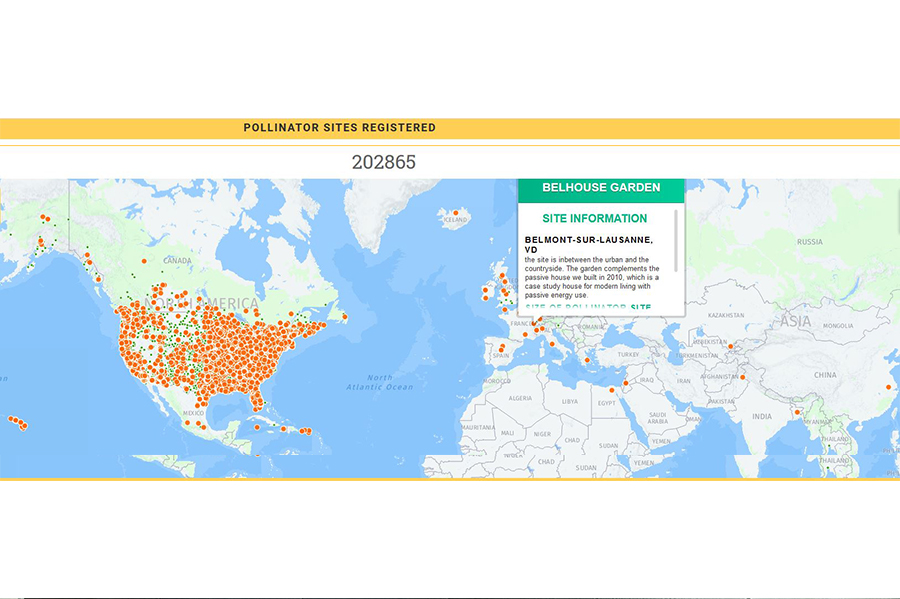The width and height of the screenshot is (900, 599).
Task: Open the orange marker on China's east coast
Action: pyautogui.click(x=889, y=387)
